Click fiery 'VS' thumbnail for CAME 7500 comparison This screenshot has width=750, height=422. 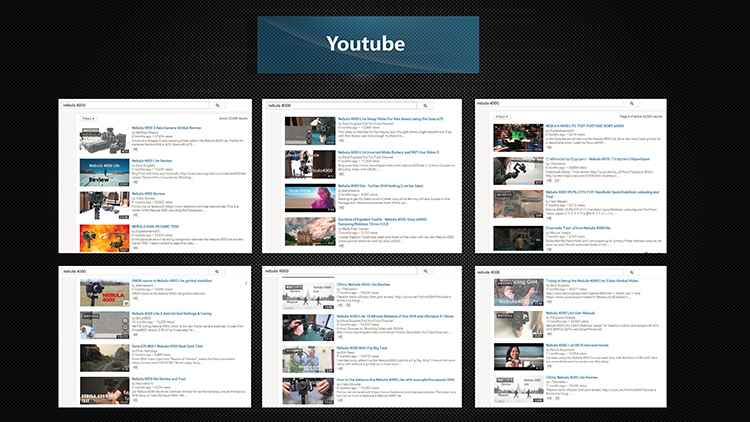point(104,238)
